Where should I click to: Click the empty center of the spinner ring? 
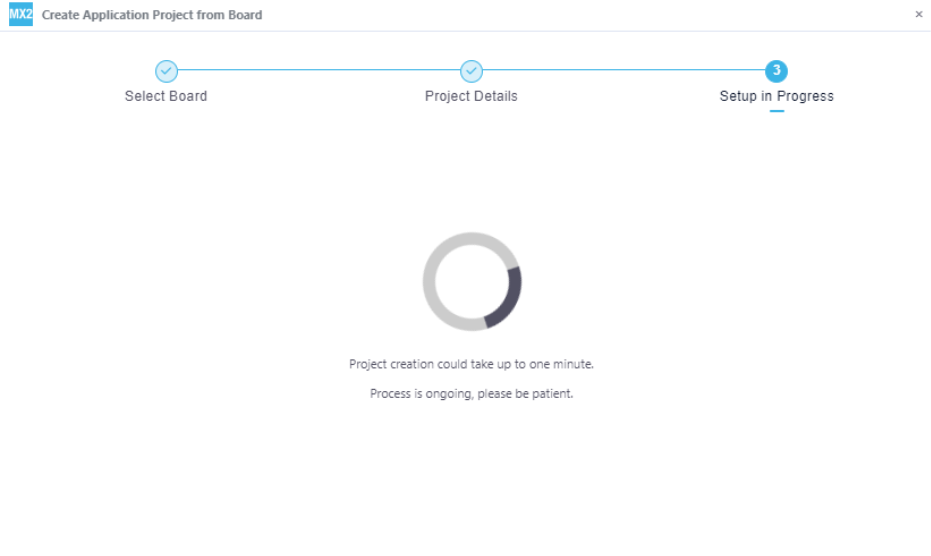(472, 282)
